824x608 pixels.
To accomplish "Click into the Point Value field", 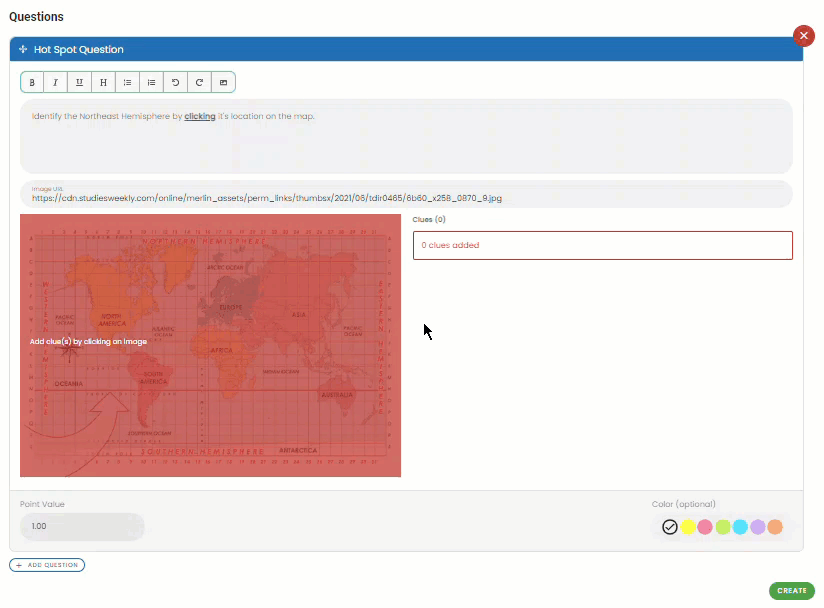I will pos(82,526).
